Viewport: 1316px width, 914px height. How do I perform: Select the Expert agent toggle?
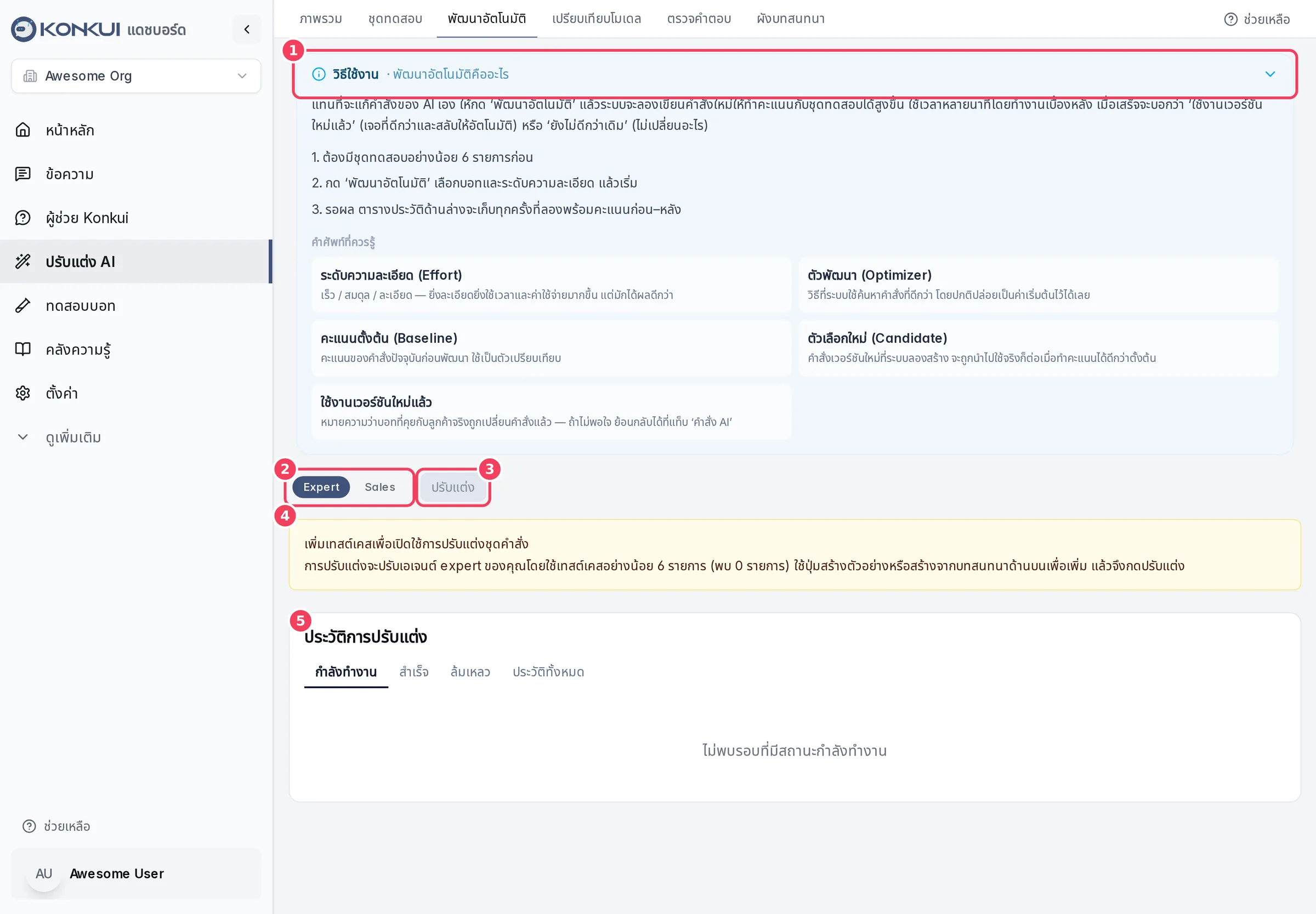[x=321, y=487]
